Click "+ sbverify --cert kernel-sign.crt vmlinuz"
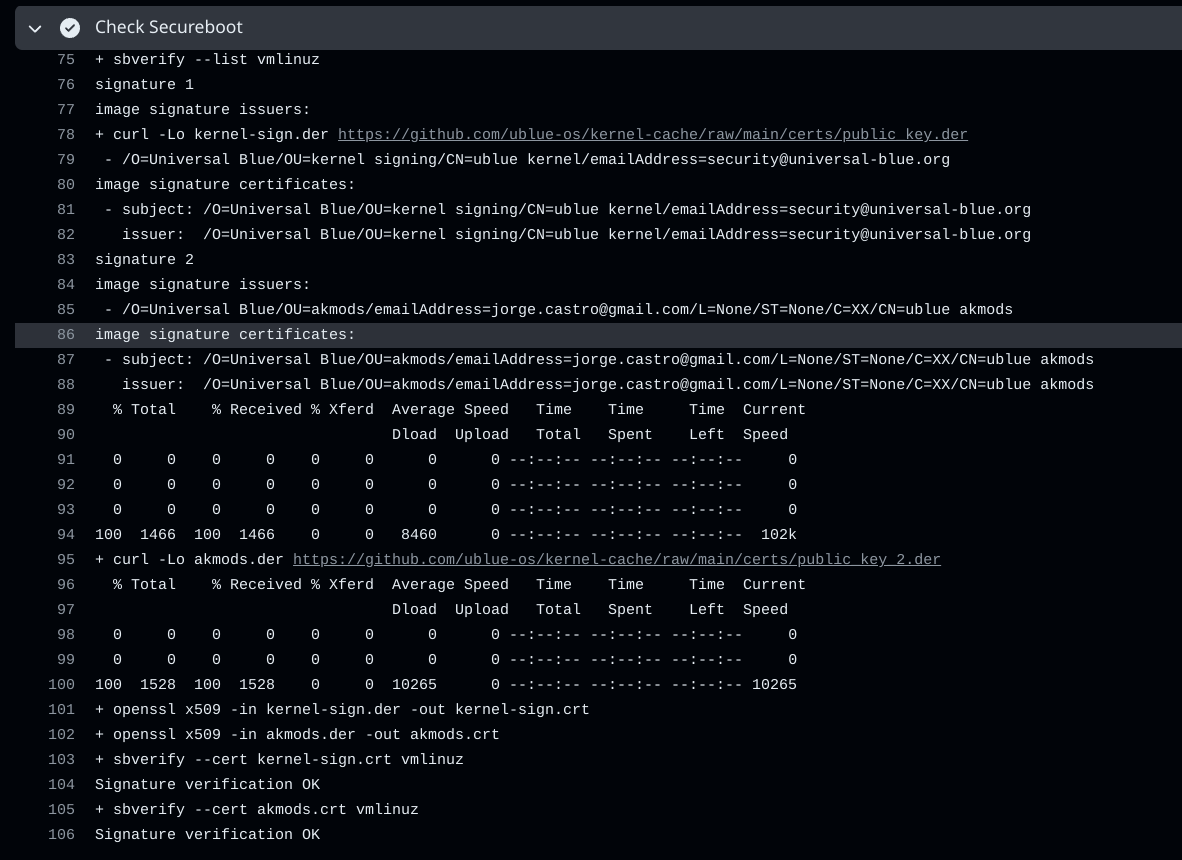The image size is (1182, 860). 279,759
